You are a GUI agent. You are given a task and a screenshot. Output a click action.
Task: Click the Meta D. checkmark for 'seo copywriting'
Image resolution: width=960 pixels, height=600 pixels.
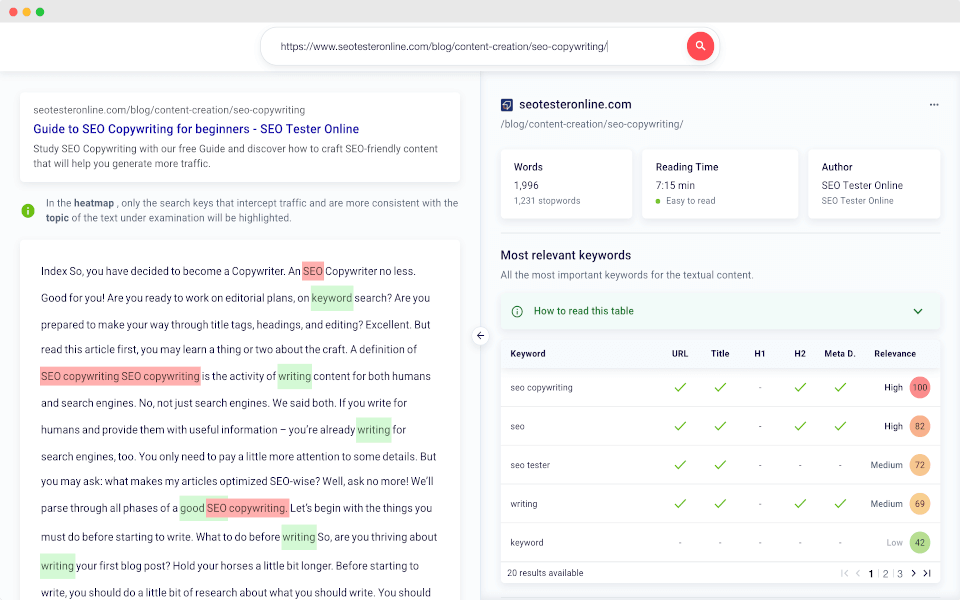click(840, 388)
